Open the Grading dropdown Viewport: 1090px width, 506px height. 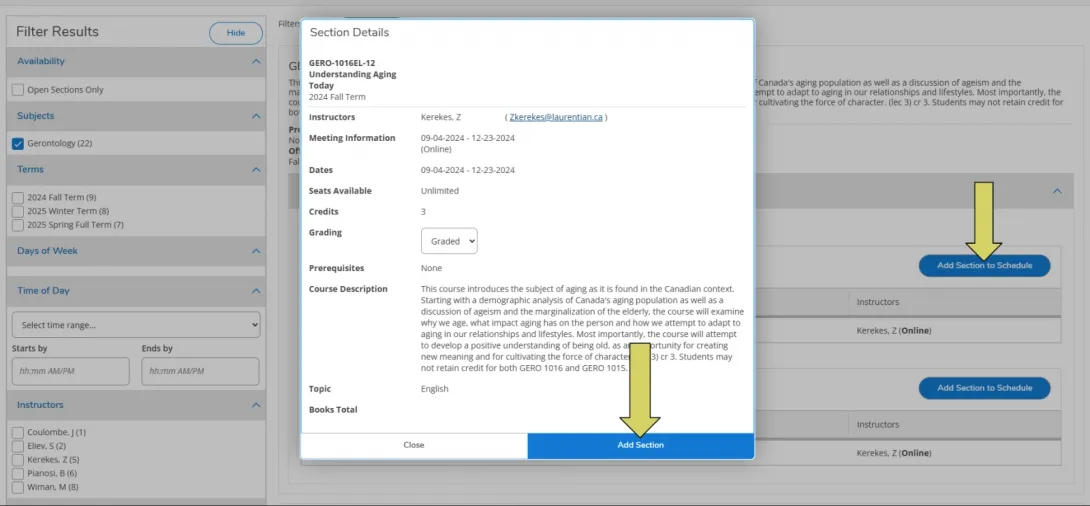pyautogui.click(x=449, y=241)
